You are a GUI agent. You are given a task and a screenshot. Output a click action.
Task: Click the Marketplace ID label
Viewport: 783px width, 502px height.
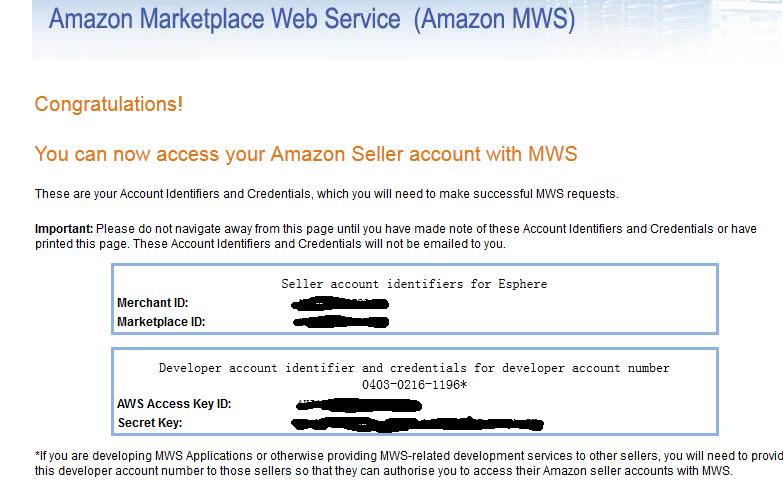tap(161, 322)
